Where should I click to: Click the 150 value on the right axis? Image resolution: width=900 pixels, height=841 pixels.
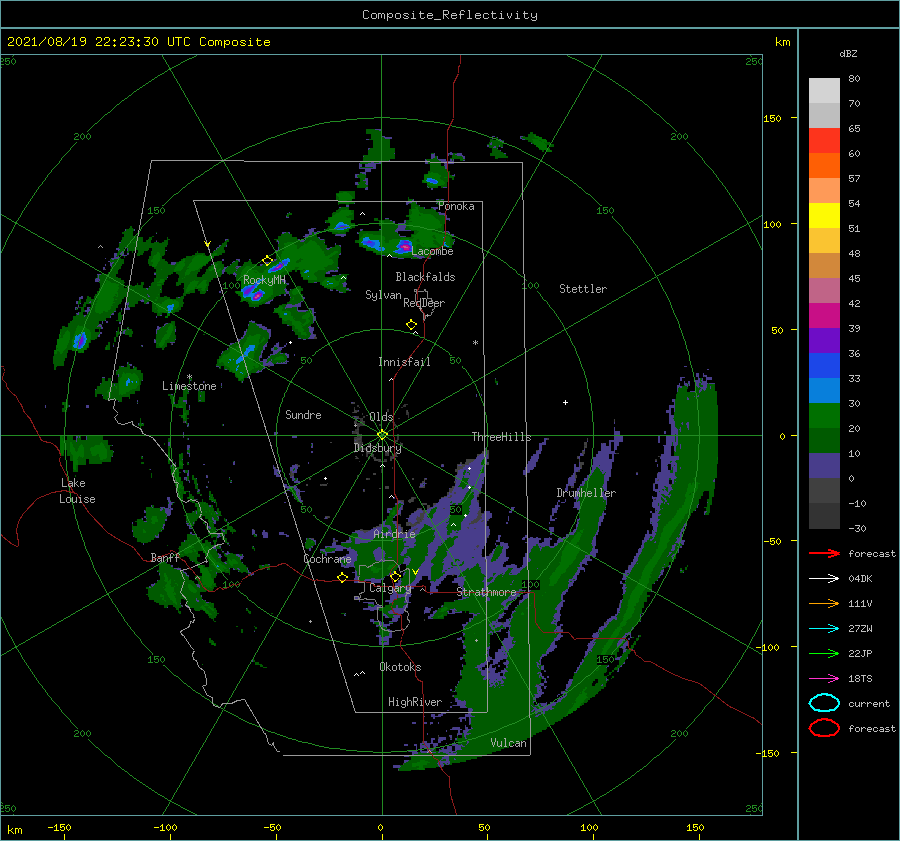[x=773, y=118]
